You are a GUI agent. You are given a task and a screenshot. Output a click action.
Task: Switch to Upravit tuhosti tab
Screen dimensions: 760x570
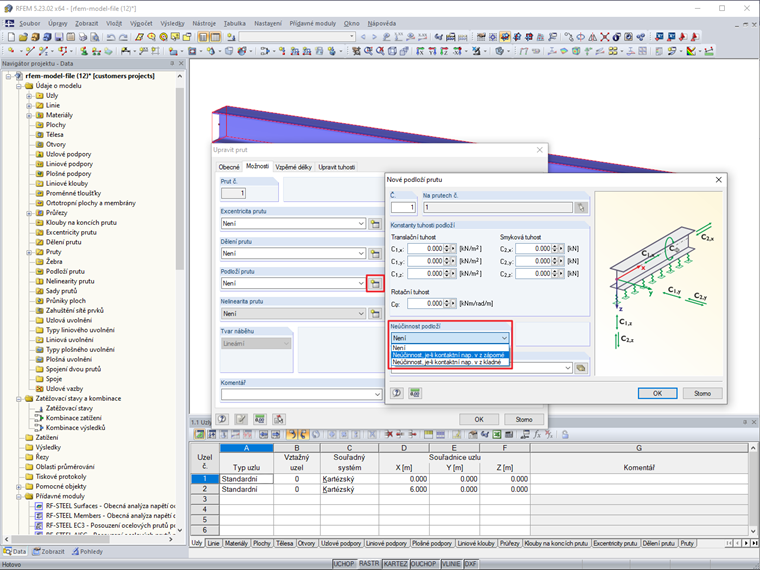tap(337, 167)
